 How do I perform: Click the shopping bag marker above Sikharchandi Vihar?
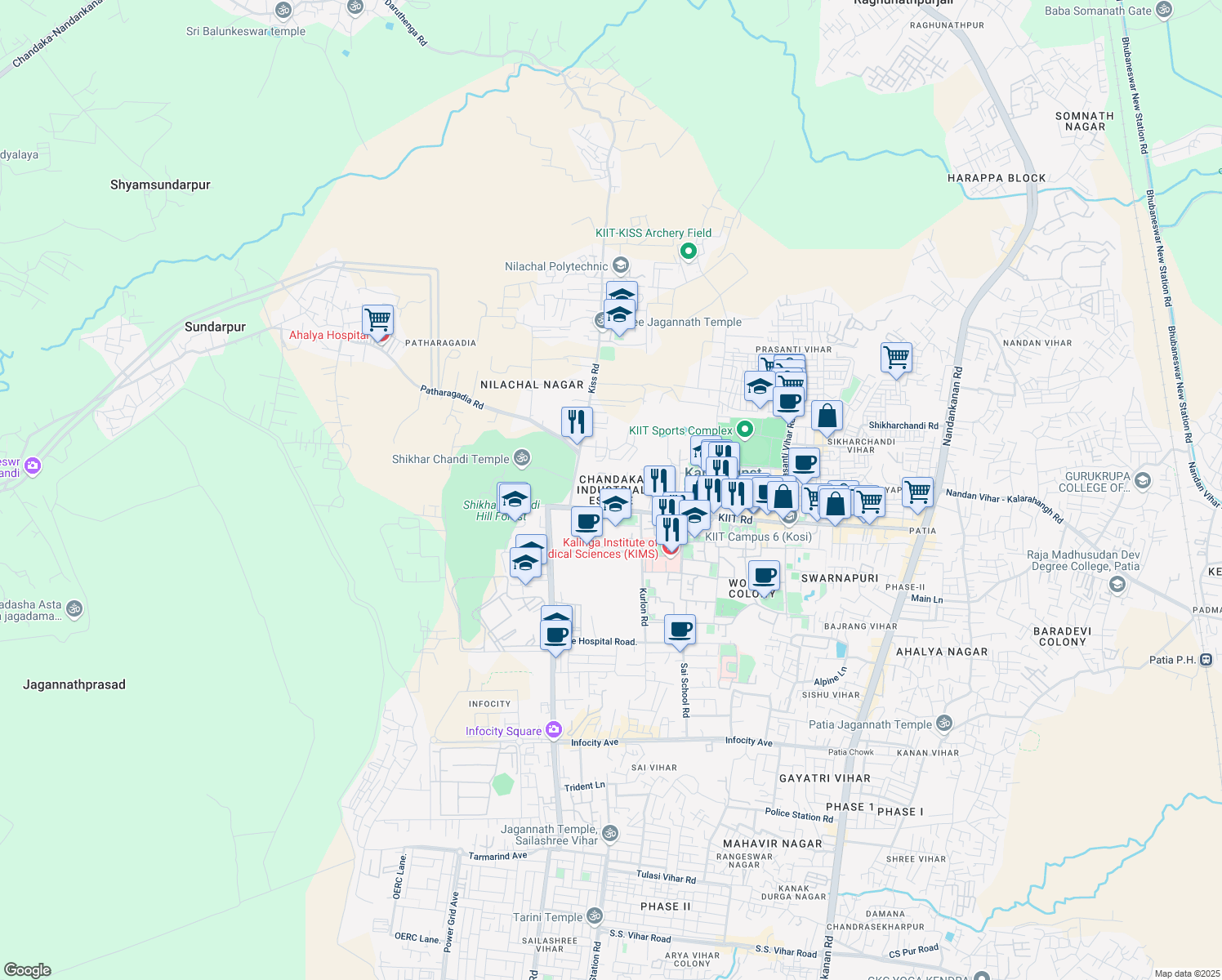click(x=827, y=416)
